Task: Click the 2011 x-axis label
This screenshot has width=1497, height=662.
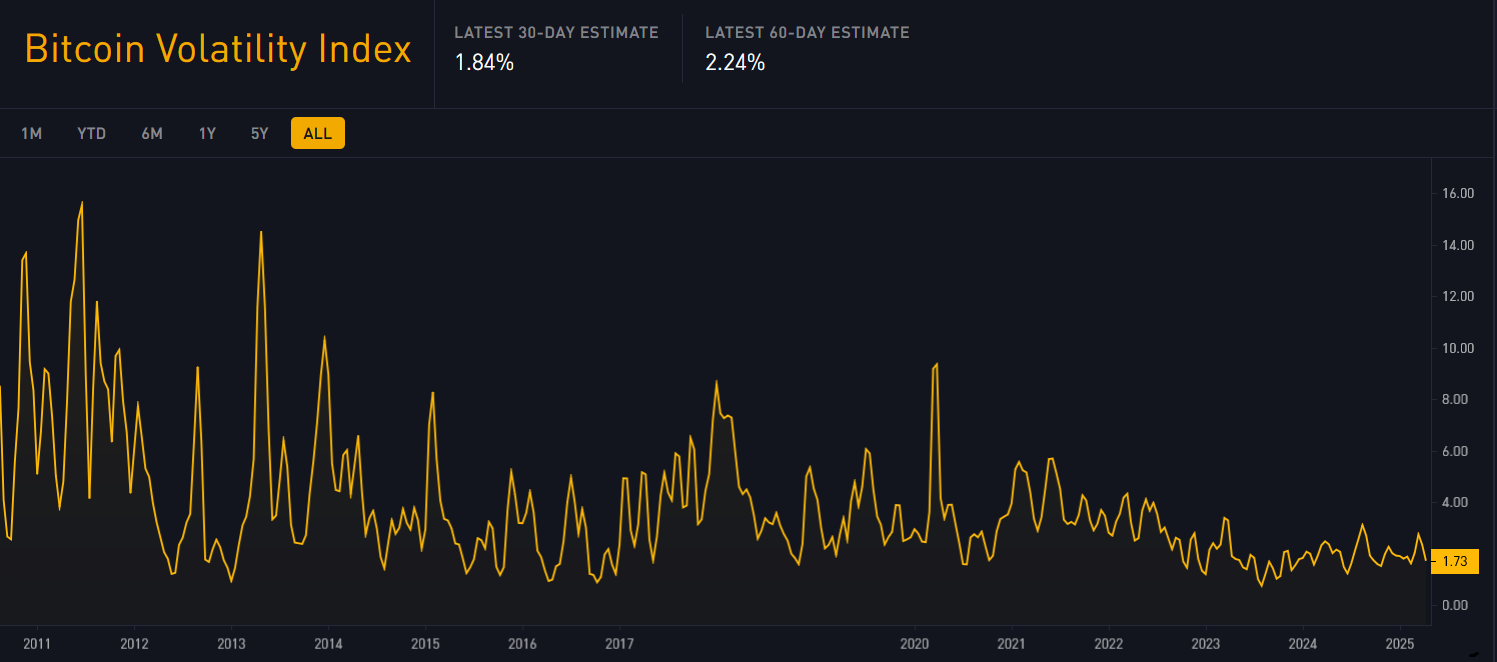Action: 37,643
